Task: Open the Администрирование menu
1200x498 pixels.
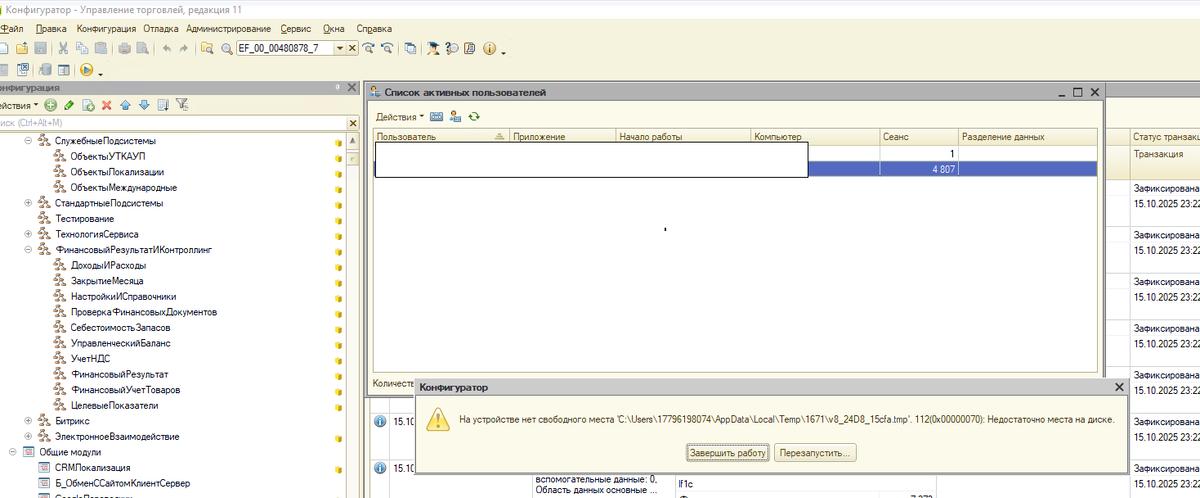Action: click(x=228, y=29)
